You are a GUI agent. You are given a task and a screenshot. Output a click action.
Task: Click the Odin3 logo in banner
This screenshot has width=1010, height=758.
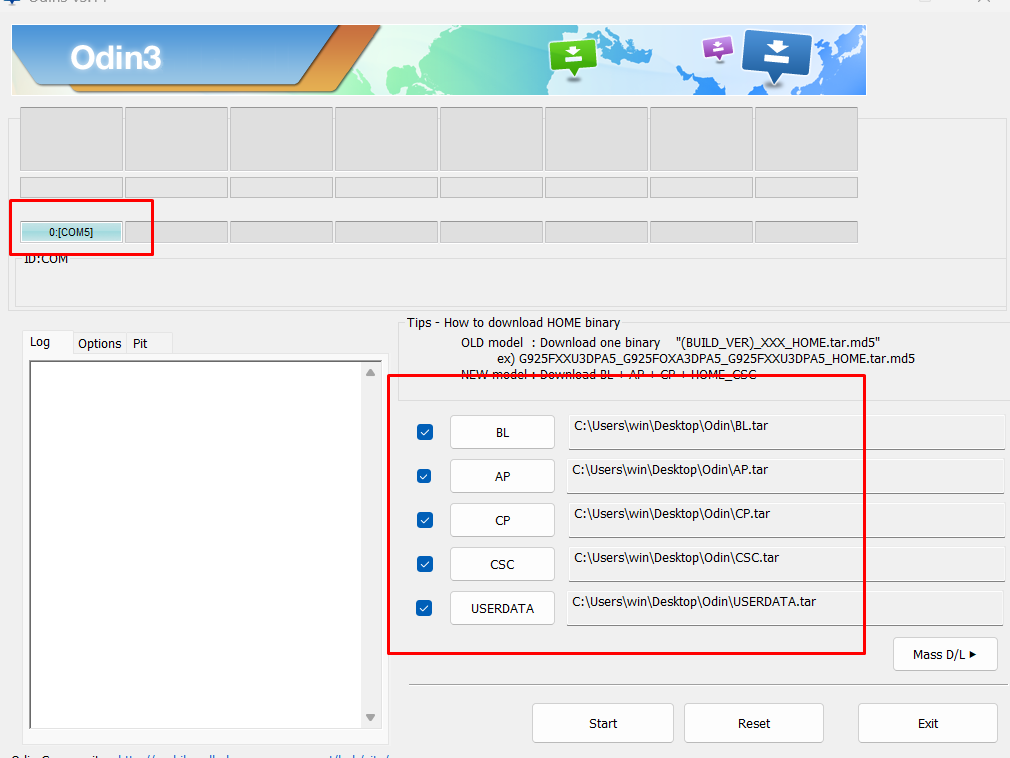click(115, 58)
